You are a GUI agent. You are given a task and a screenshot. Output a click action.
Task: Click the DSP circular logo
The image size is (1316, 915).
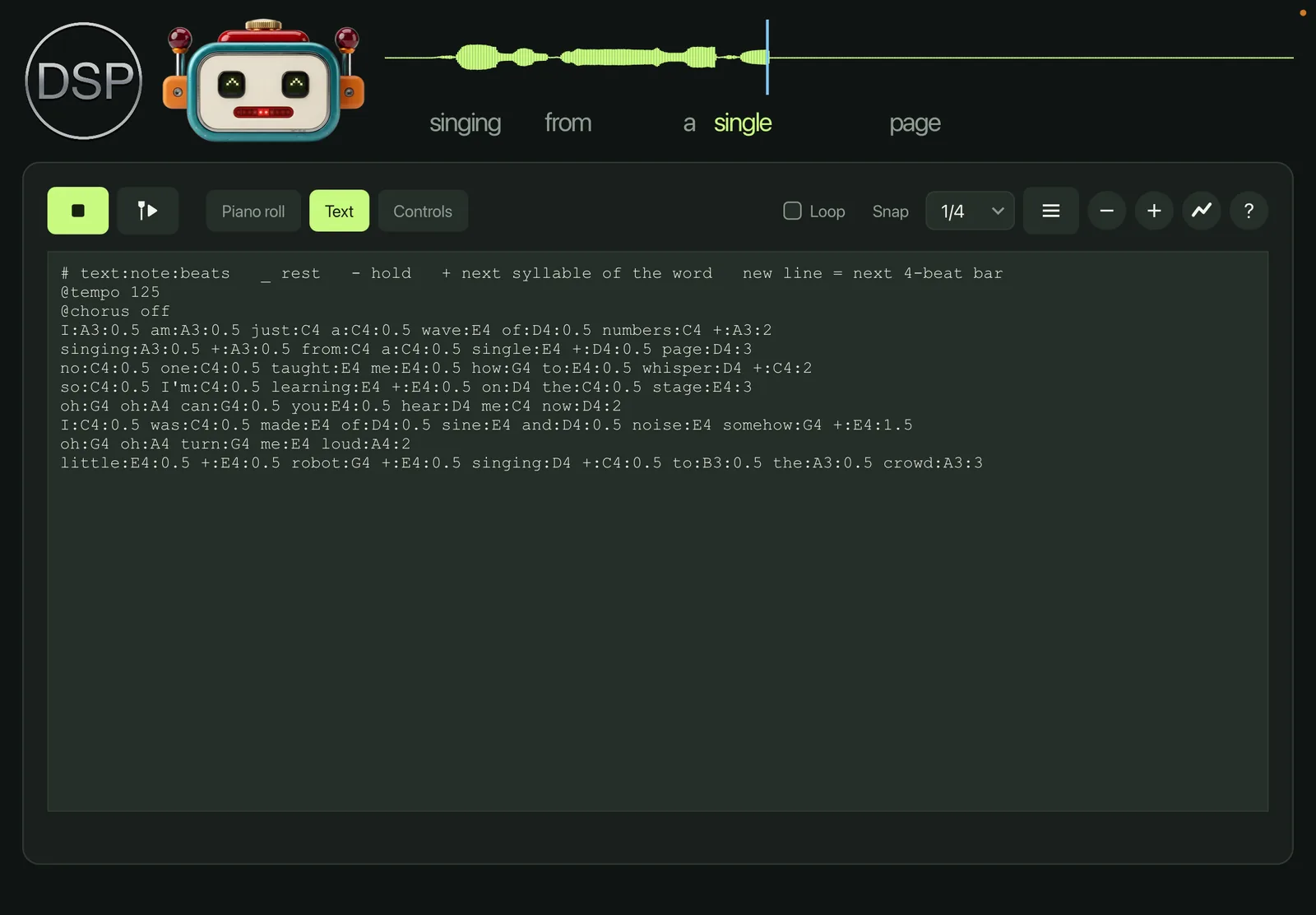(x=84, y=81)
